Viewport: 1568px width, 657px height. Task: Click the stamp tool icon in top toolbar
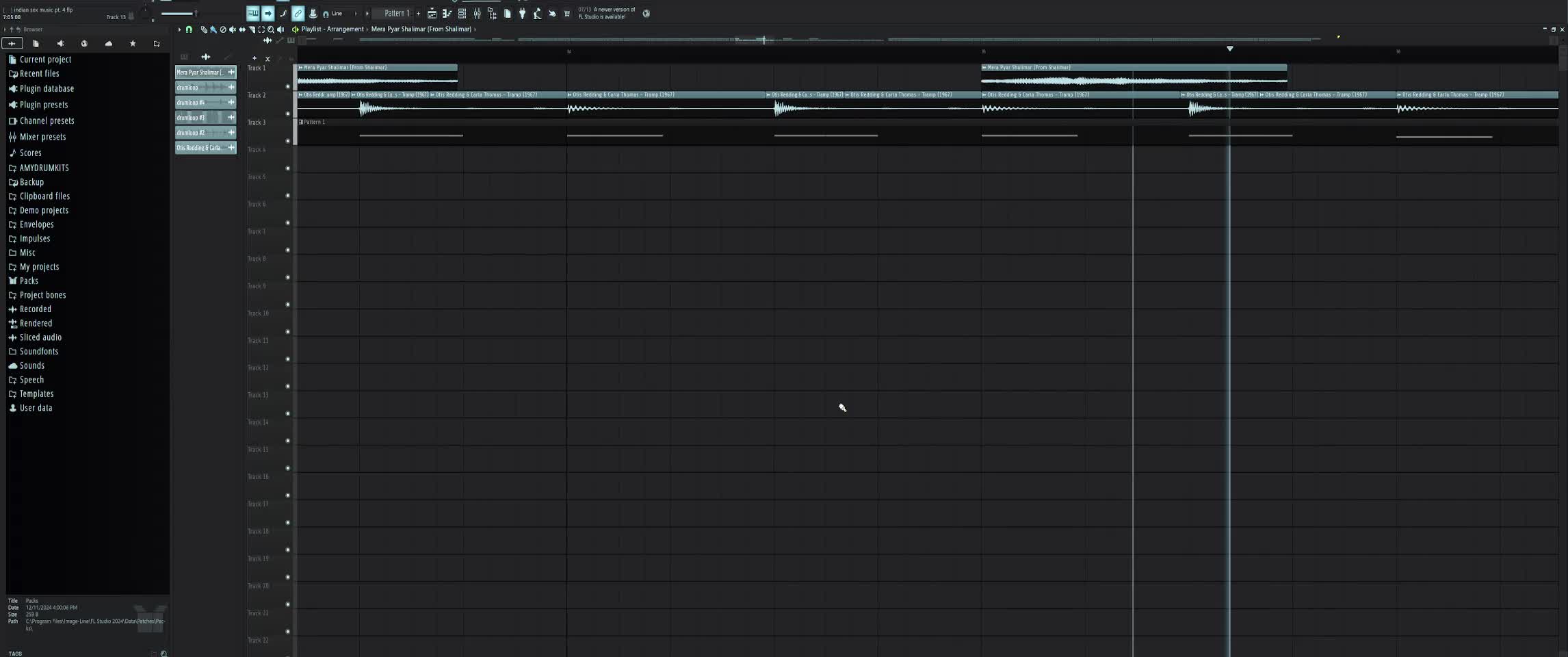pyautogui.click(x=313, y=13)
